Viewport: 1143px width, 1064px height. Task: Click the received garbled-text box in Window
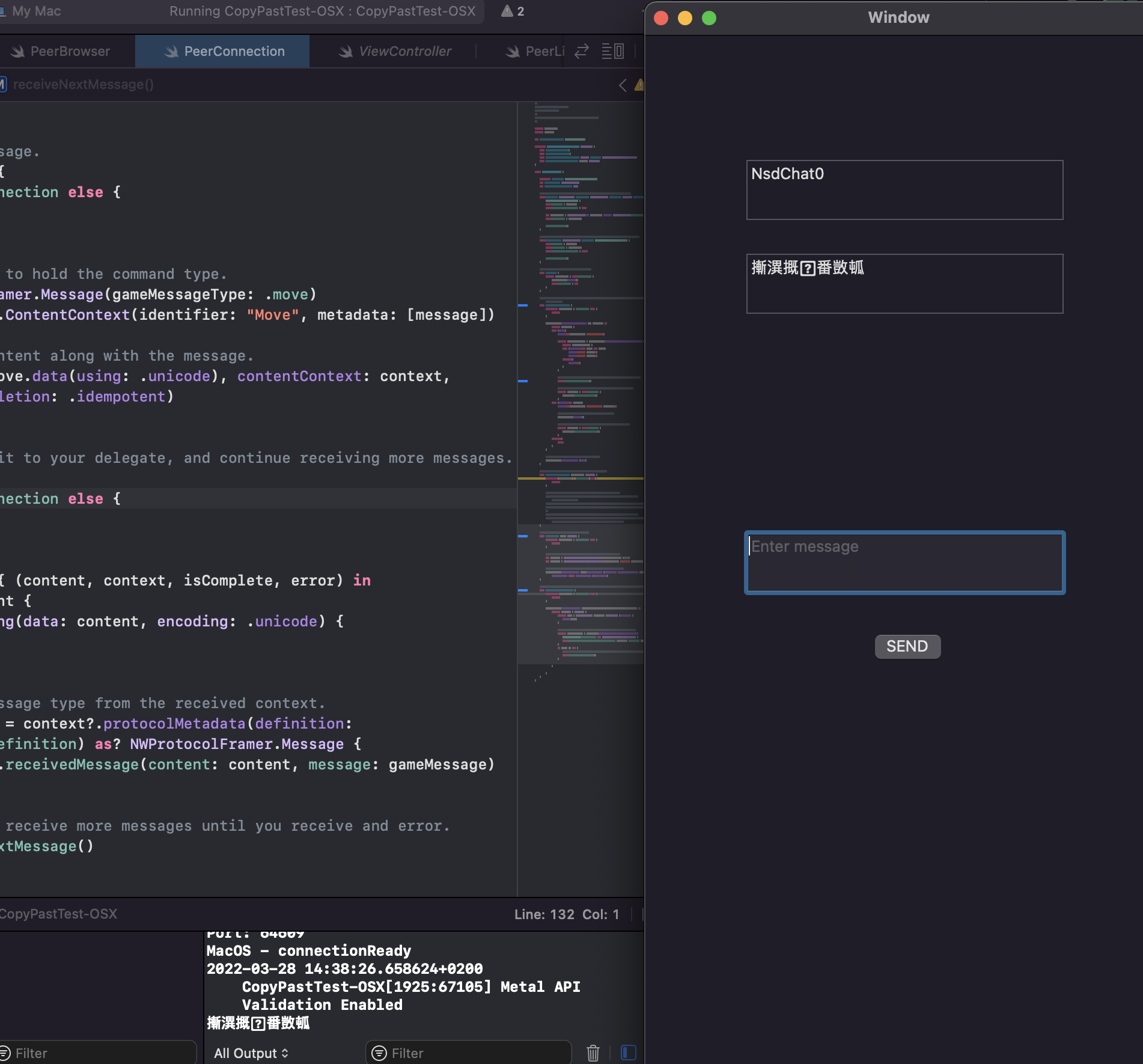click(x=904, y=284)
